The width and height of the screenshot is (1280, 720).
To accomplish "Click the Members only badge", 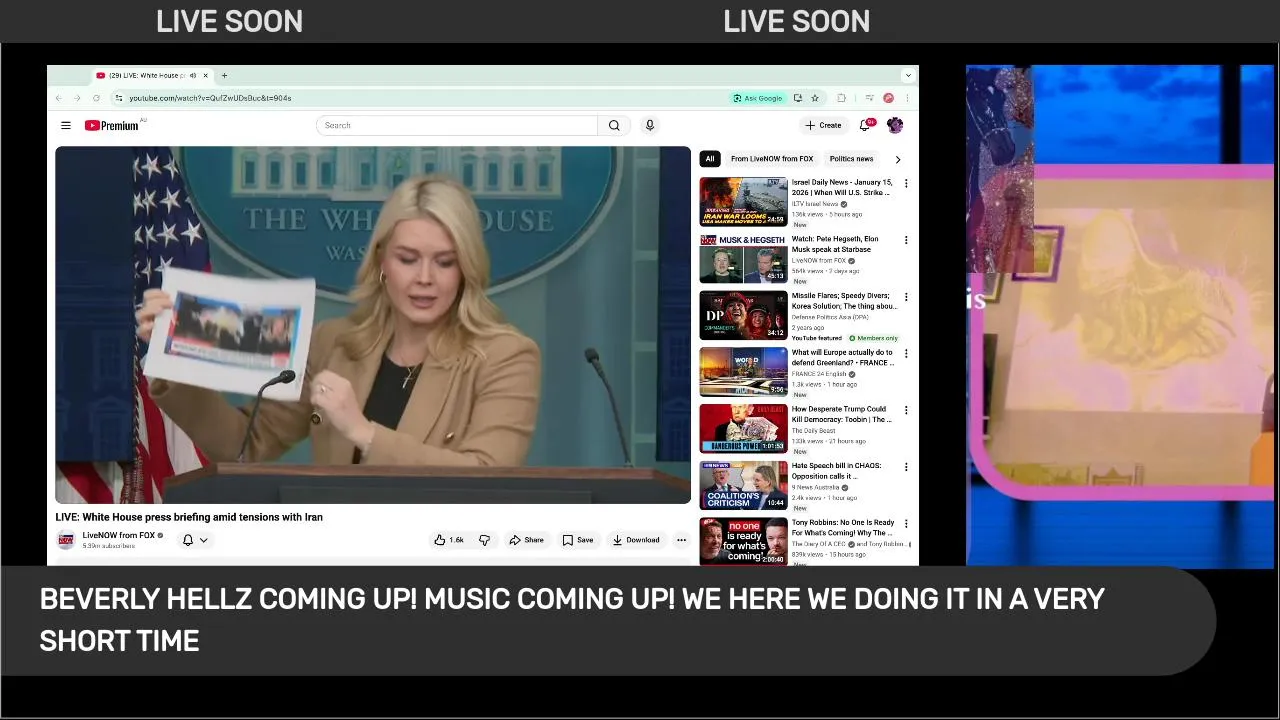I will (873, 338).
